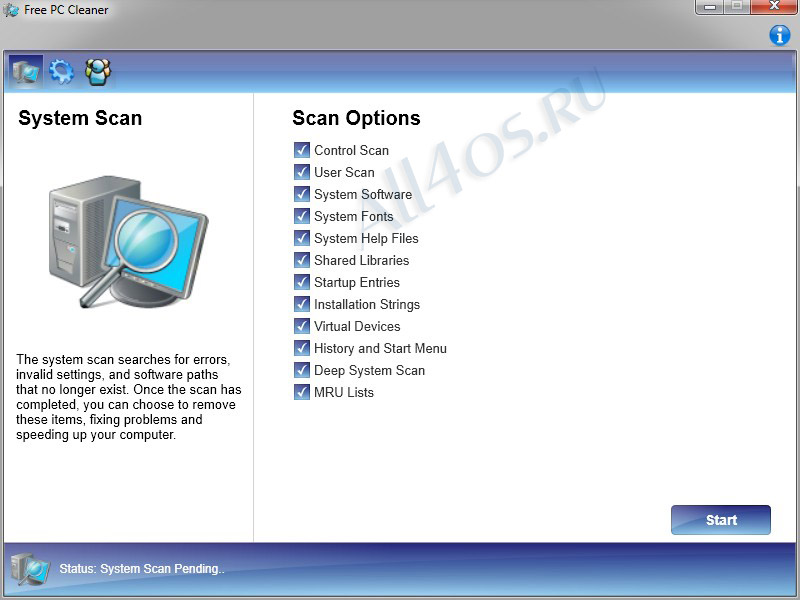Click the large computer magnifier illustration
Screen dimensions: 800x600
tap(129, 242)
